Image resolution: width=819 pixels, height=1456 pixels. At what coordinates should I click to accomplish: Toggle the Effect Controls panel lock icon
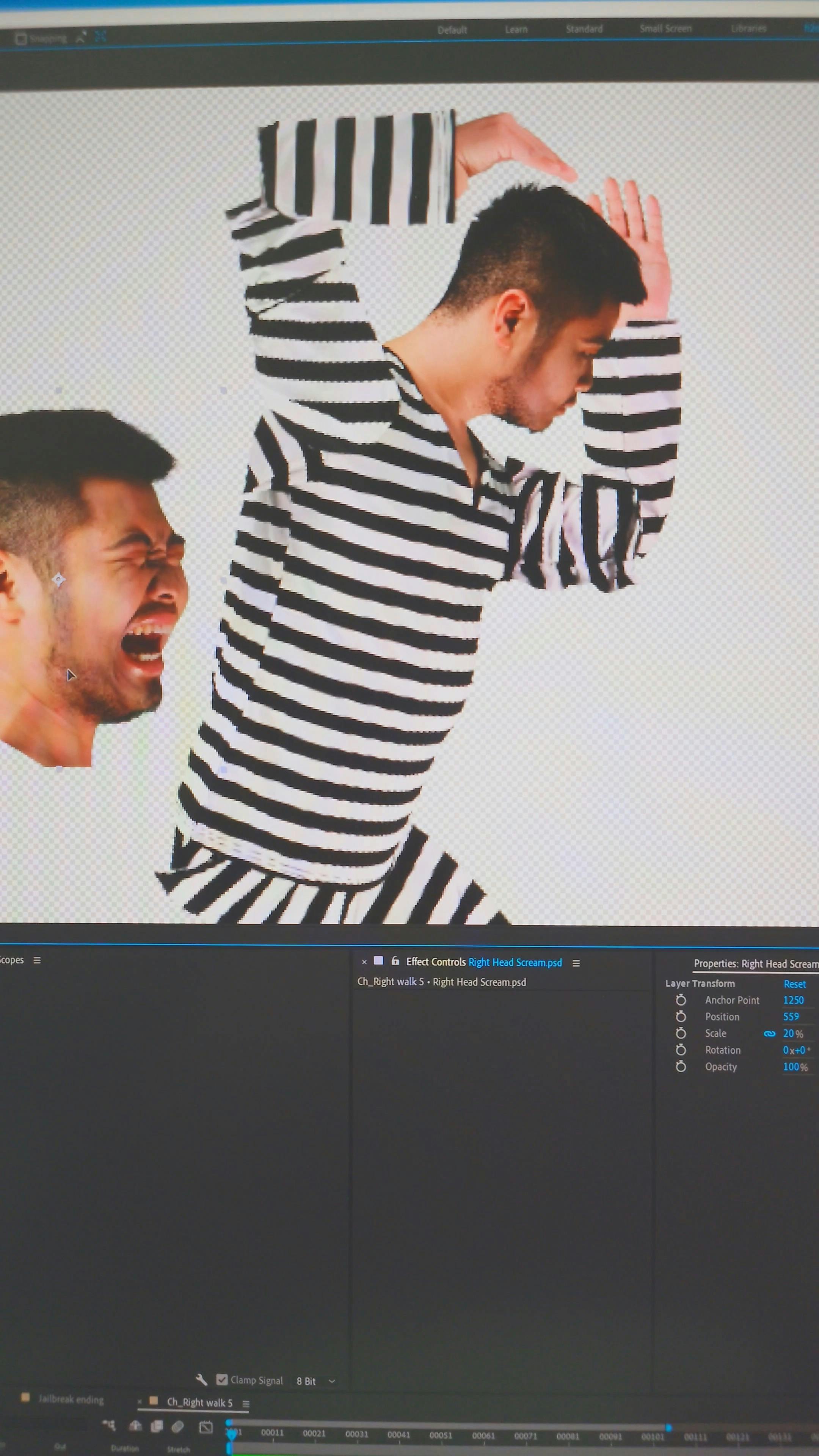click(x=395, y=961)
